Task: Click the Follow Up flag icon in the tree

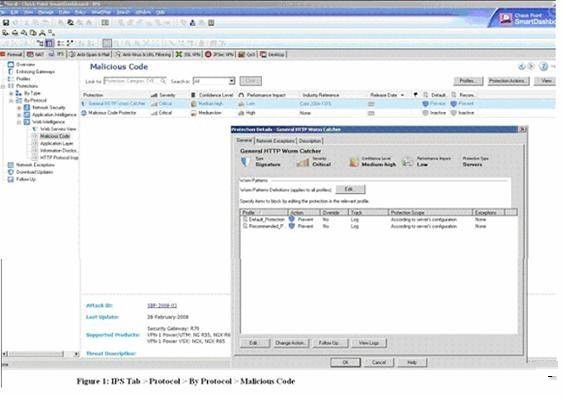Action: (x=11, y=179)
